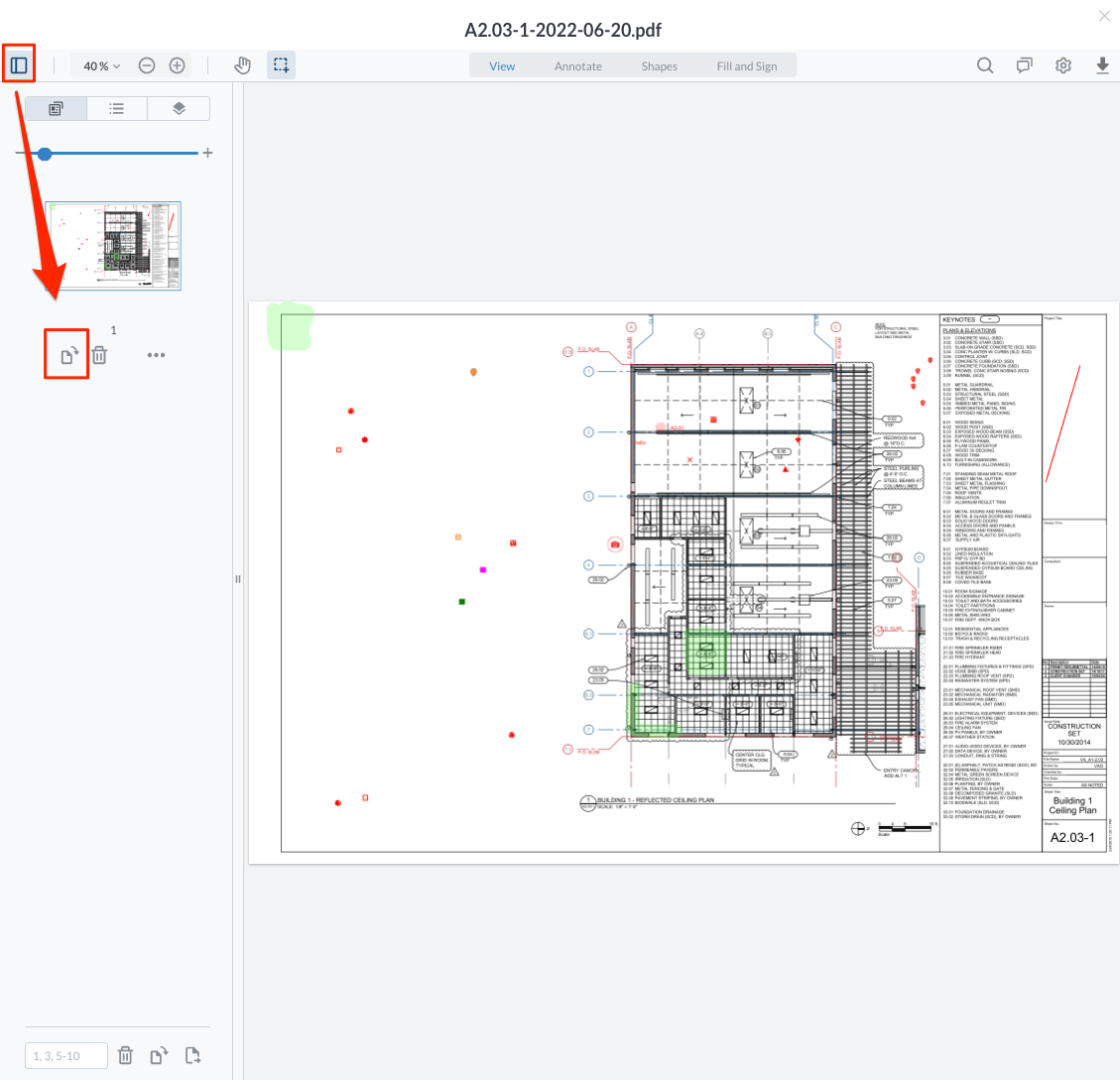This screenshot has height=1080, width=1120.
Task: Click the page range input field
Action: pos(65,1055)
